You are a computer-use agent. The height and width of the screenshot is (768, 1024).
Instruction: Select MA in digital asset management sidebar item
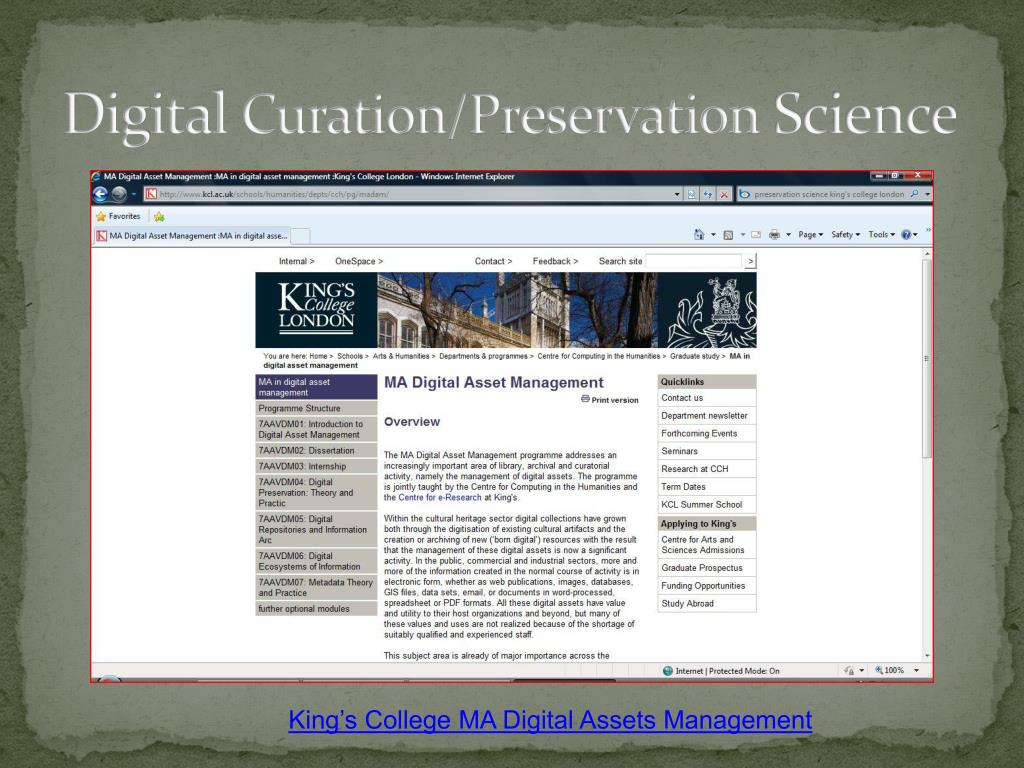coord(316,387)
